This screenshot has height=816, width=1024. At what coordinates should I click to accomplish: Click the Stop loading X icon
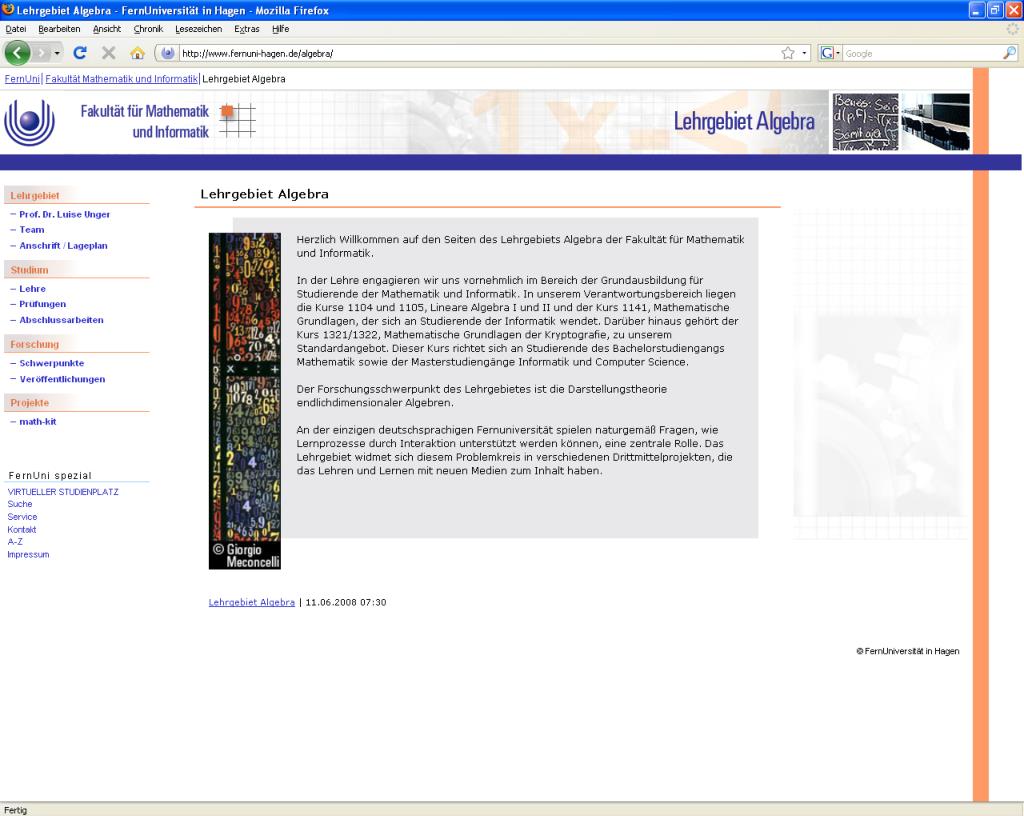109,53
